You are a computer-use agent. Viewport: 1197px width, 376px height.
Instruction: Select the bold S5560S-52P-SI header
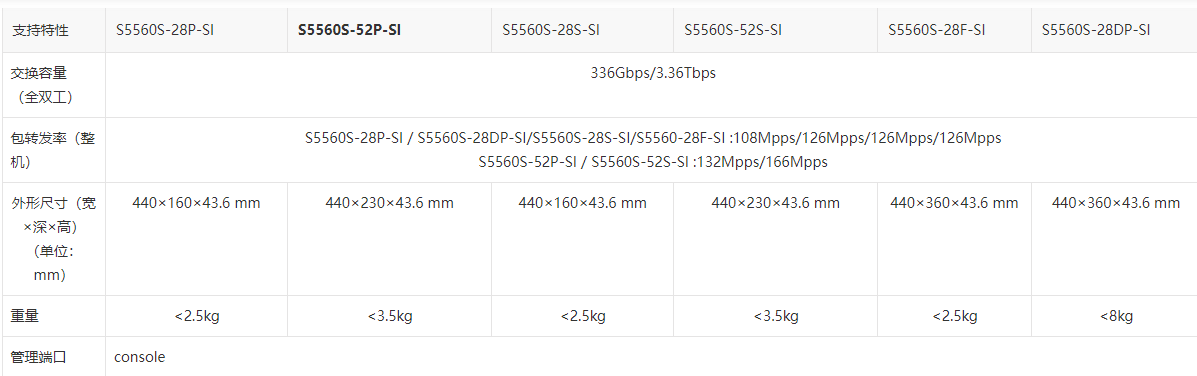(x=350, y=31)
